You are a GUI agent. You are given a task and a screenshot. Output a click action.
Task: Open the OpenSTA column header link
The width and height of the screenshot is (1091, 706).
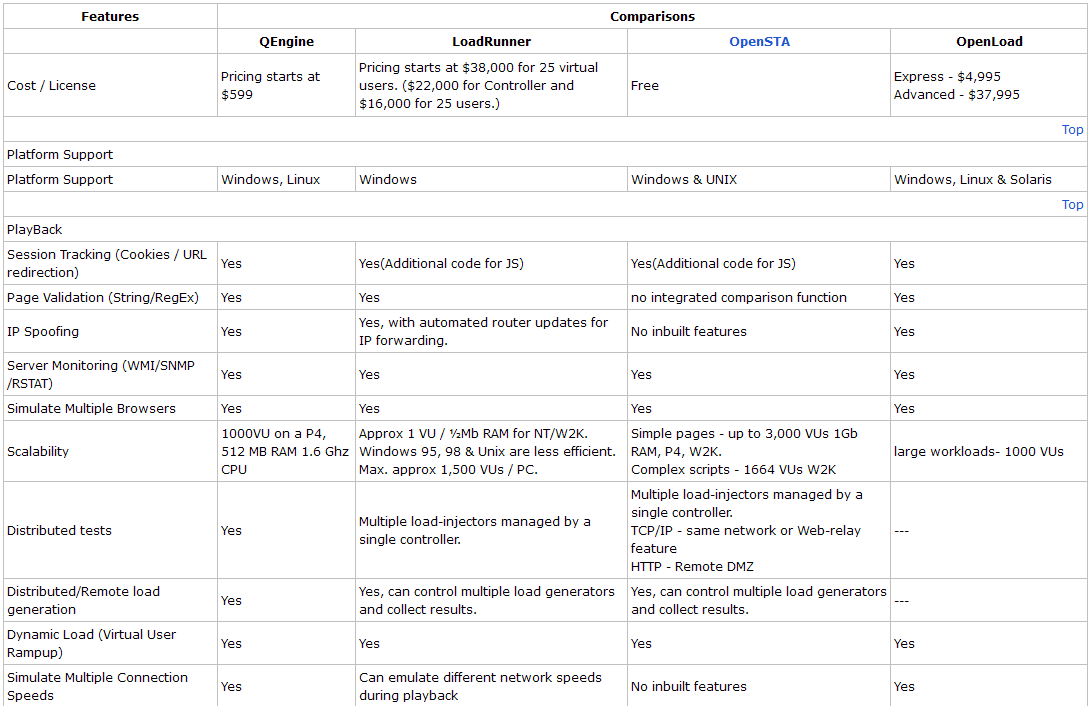coord(759,42)
